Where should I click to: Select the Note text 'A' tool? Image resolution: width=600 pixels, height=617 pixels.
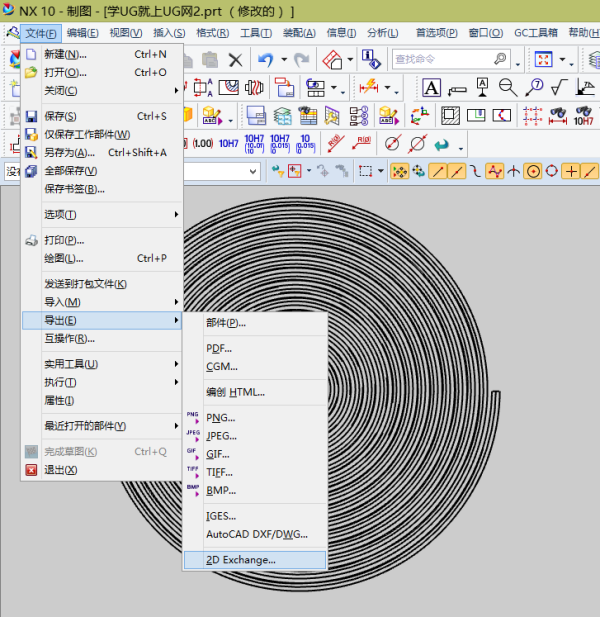coord(432,87)
